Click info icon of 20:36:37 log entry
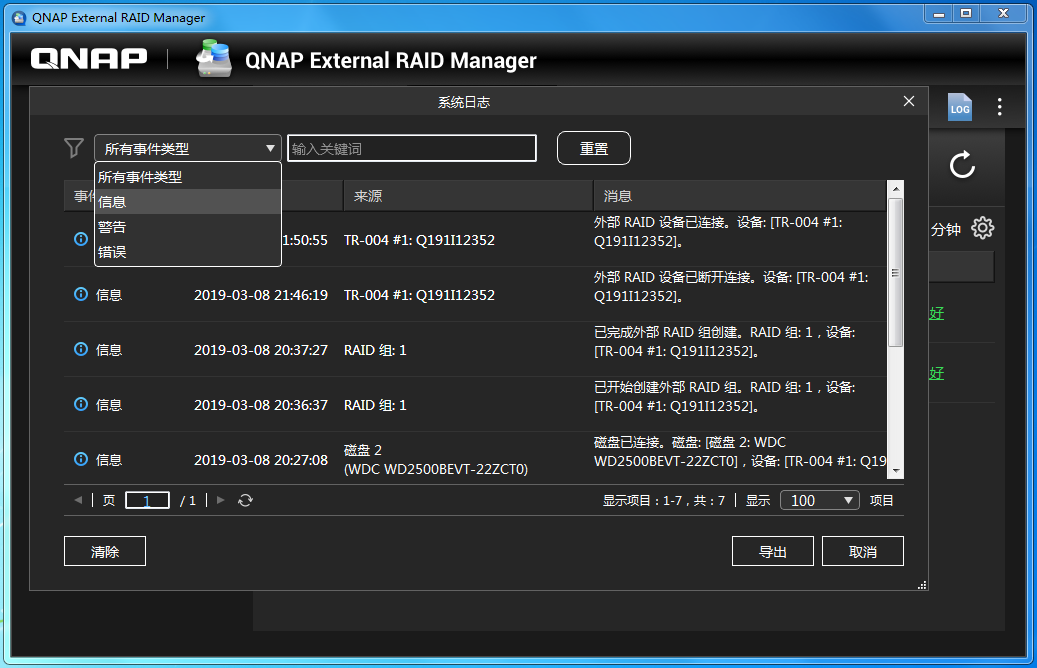Viewport: 1037px width, 668px height. tap(81, 404)
